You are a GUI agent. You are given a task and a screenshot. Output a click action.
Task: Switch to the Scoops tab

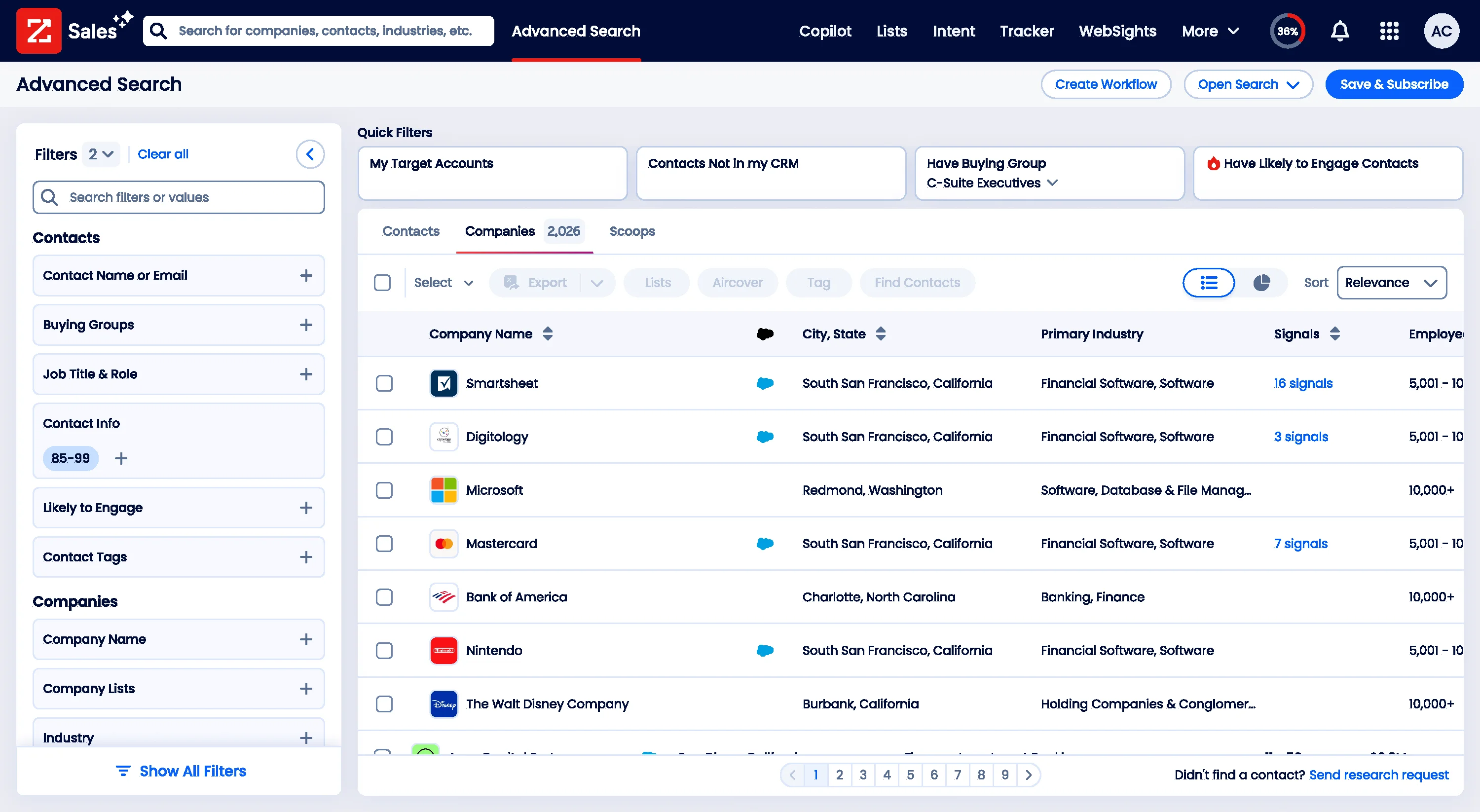632,231
